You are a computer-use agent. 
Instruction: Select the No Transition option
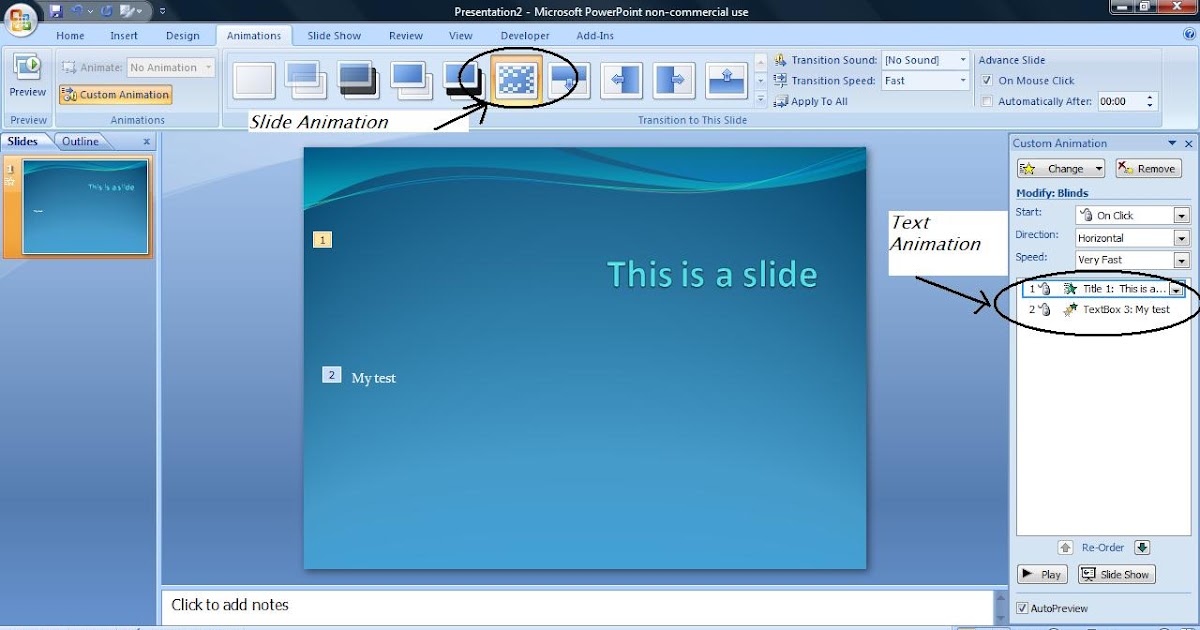click(255, 78)
